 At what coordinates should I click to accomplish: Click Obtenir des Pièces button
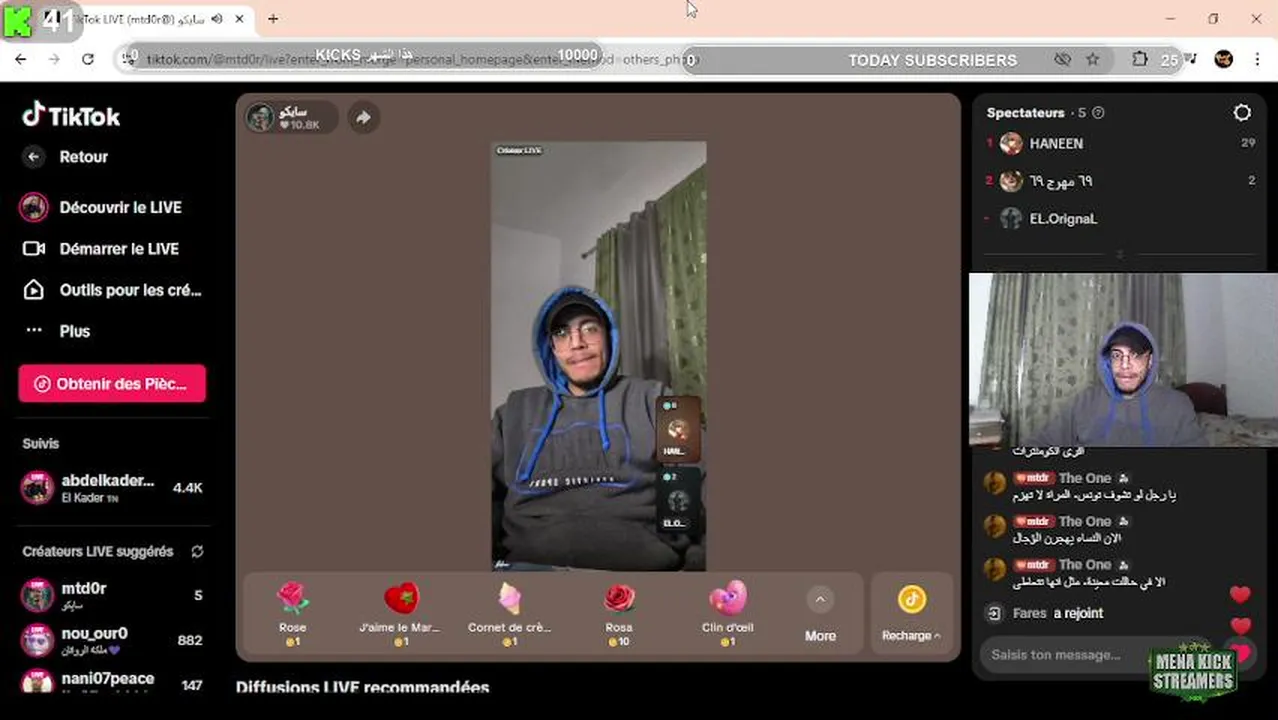point(112,384)
